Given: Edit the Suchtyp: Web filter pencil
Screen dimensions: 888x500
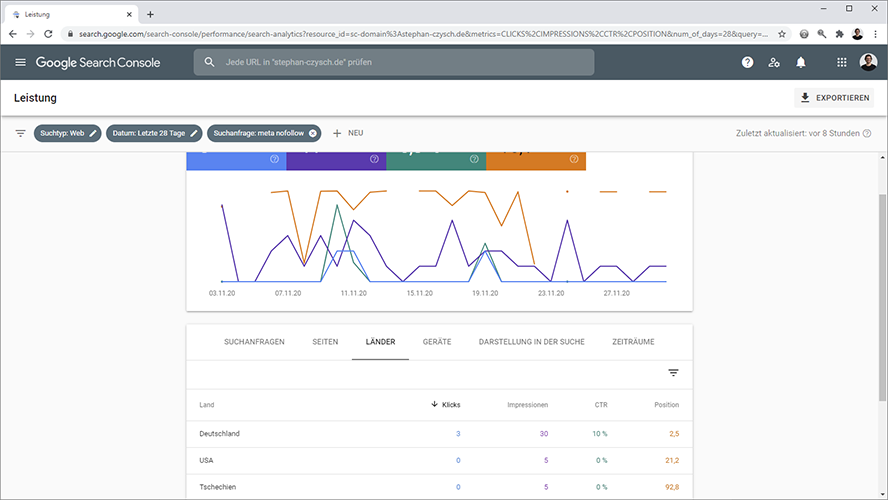Looking at the screenshot, I should point(93,133).
